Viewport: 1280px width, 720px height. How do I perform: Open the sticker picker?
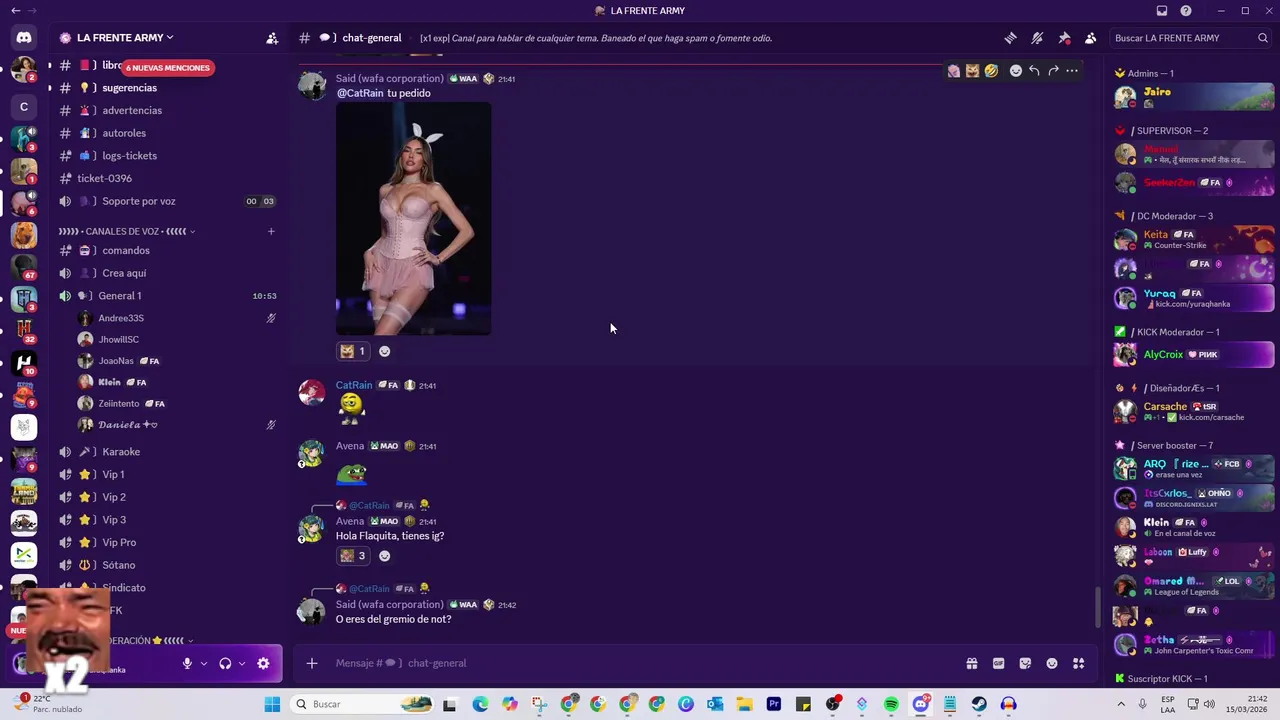click(x=1025, y=663)
